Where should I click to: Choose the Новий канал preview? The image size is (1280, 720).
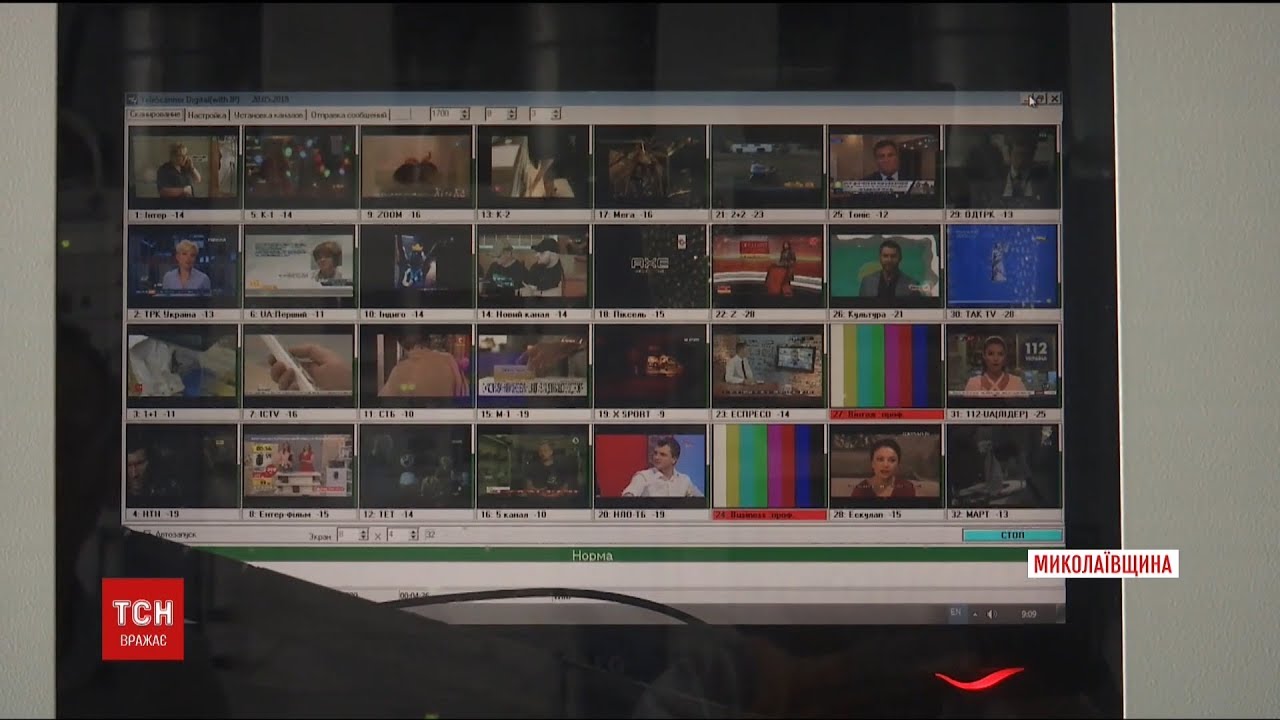533,266
